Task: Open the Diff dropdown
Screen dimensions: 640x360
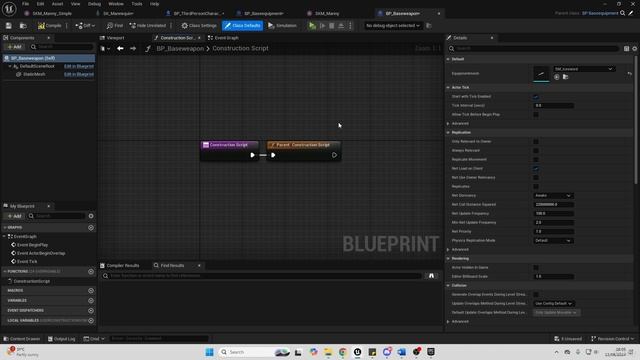Action: point(85,25)
